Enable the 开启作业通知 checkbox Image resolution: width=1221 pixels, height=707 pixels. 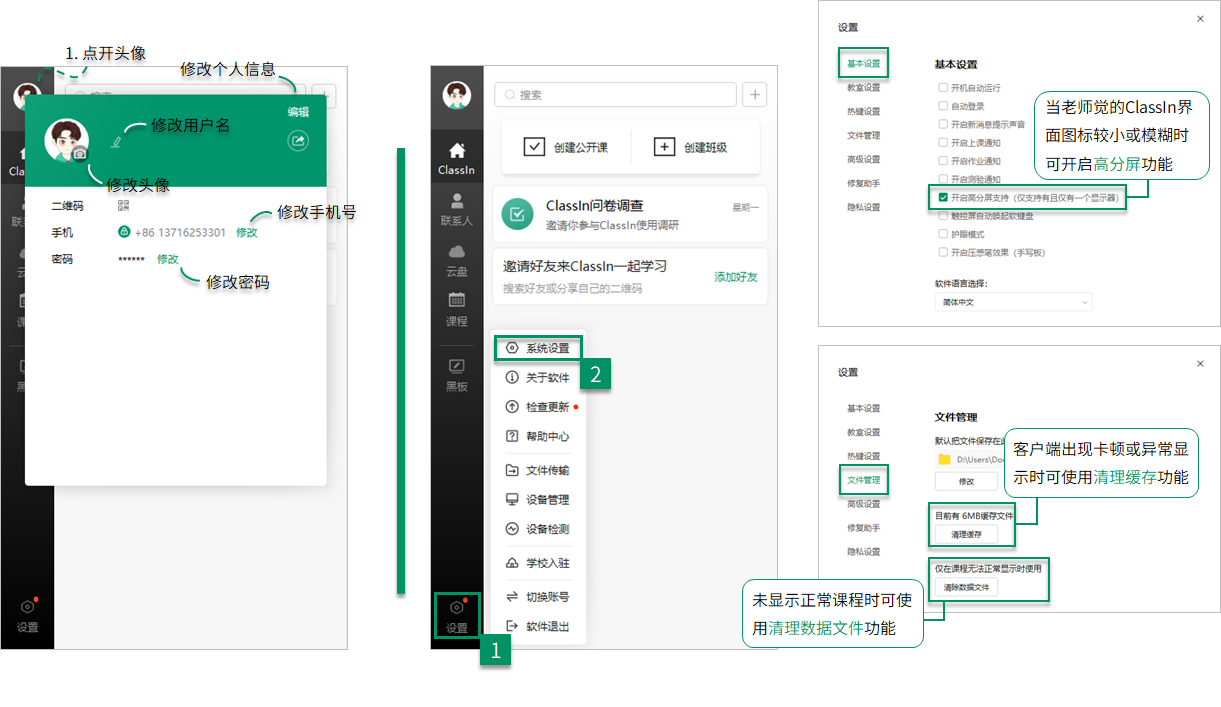point(943,161)
